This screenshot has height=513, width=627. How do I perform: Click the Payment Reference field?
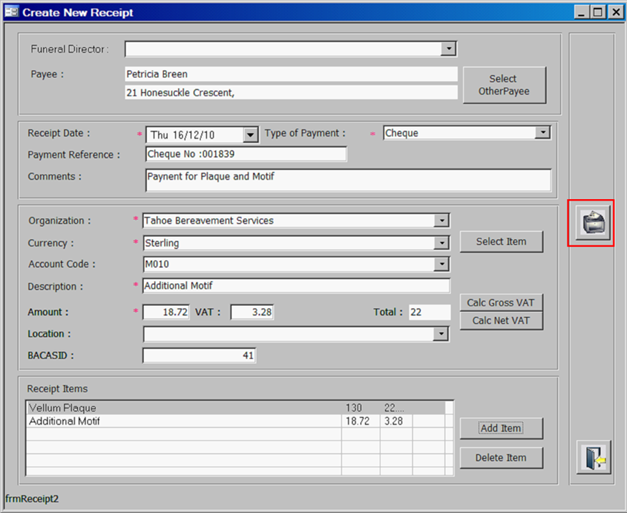(x=246, y=154)
